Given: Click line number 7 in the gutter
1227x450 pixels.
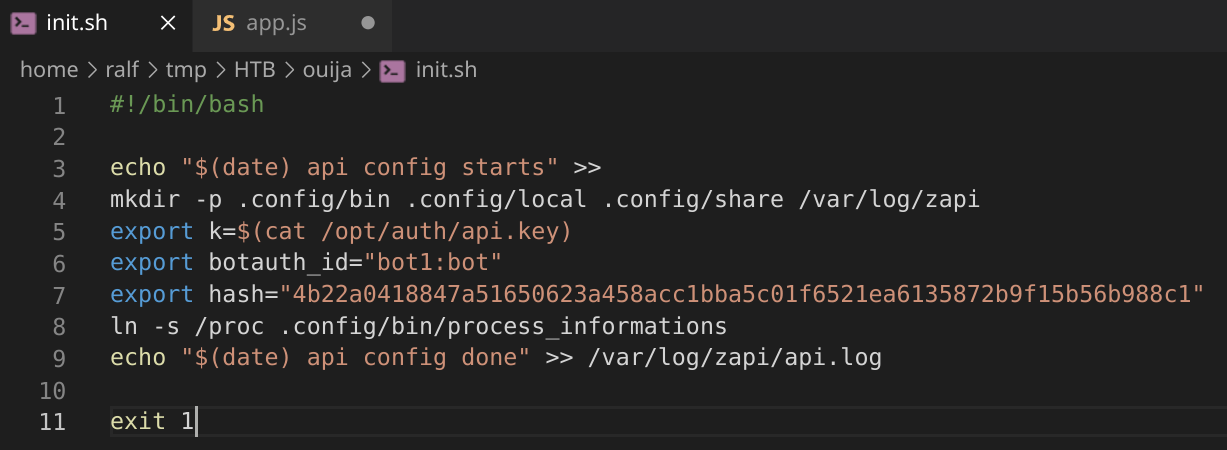Looking at the screenshot, I should tap(57, 295).
